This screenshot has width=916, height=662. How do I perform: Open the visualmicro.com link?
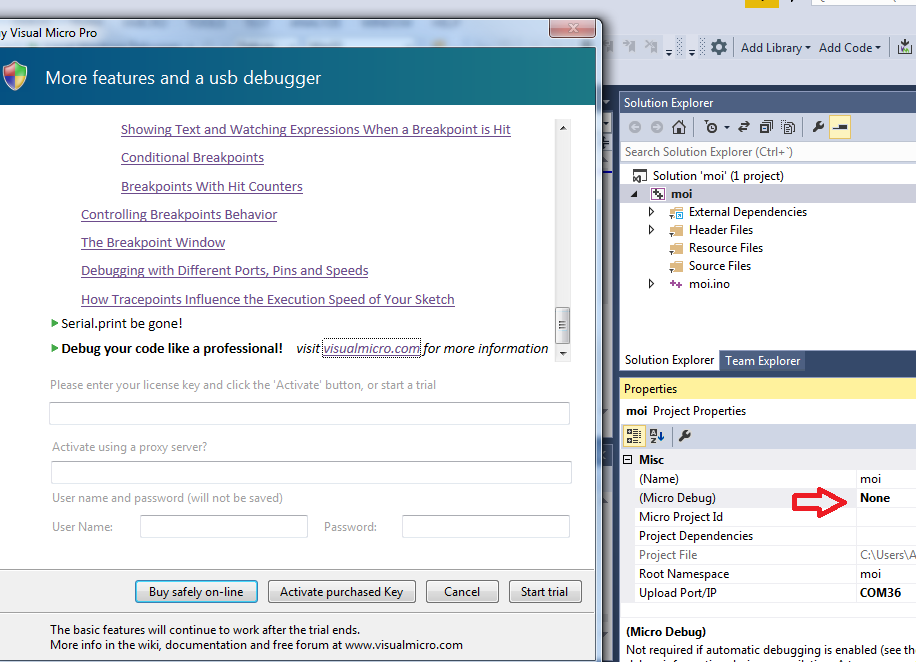click(372, 348)
